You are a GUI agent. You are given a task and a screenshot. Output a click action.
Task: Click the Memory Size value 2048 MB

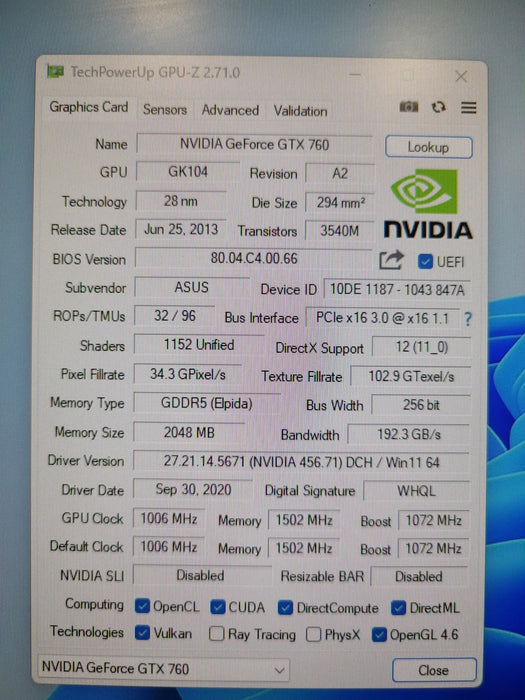pyautogui.click(x=189, y=432)
